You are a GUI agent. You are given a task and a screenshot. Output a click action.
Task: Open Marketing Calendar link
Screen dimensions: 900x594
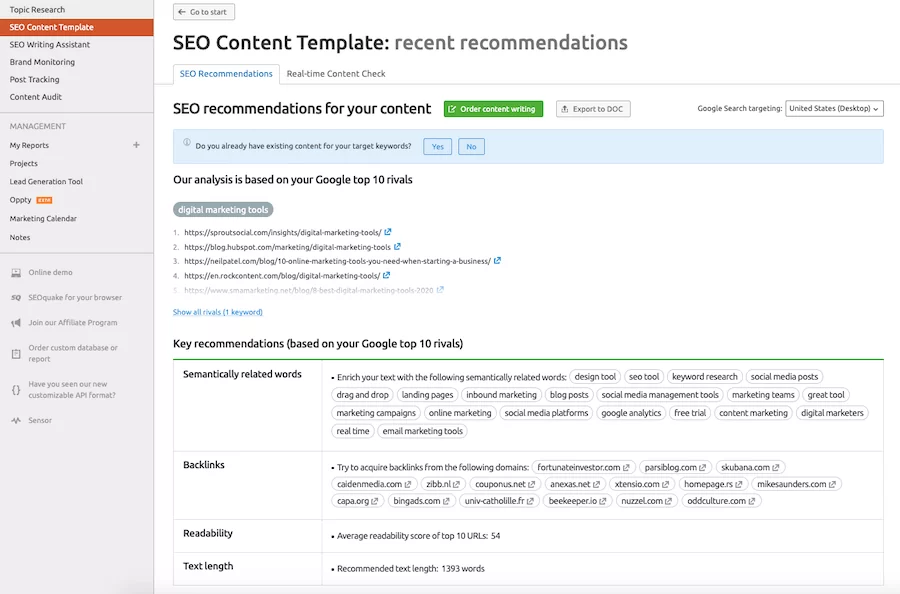pyautogui.click(x=43, y=219)
